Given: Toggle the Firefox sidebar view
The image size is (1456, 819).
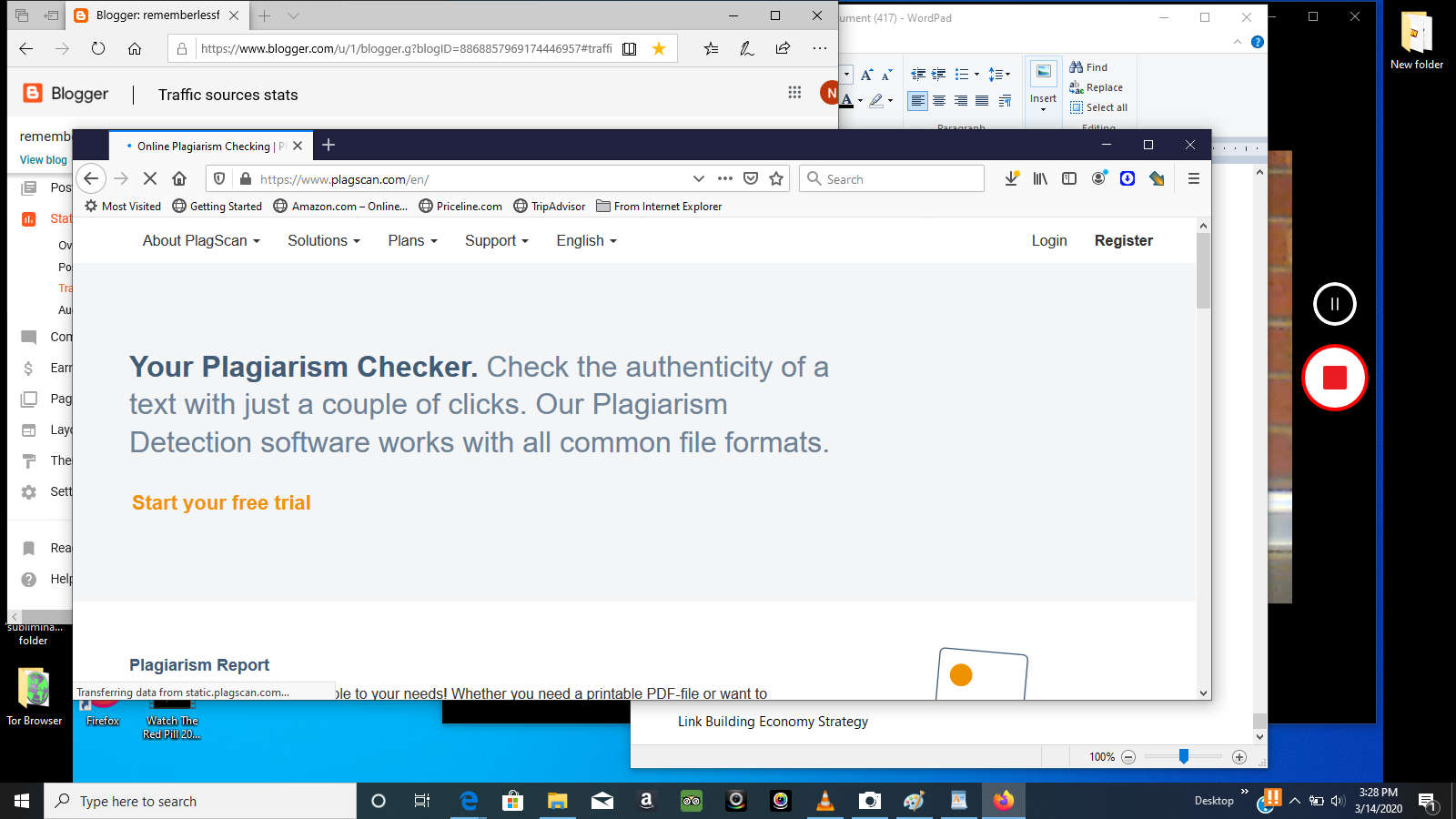Looking at the screenshot, I should (x=1069, y=178).
